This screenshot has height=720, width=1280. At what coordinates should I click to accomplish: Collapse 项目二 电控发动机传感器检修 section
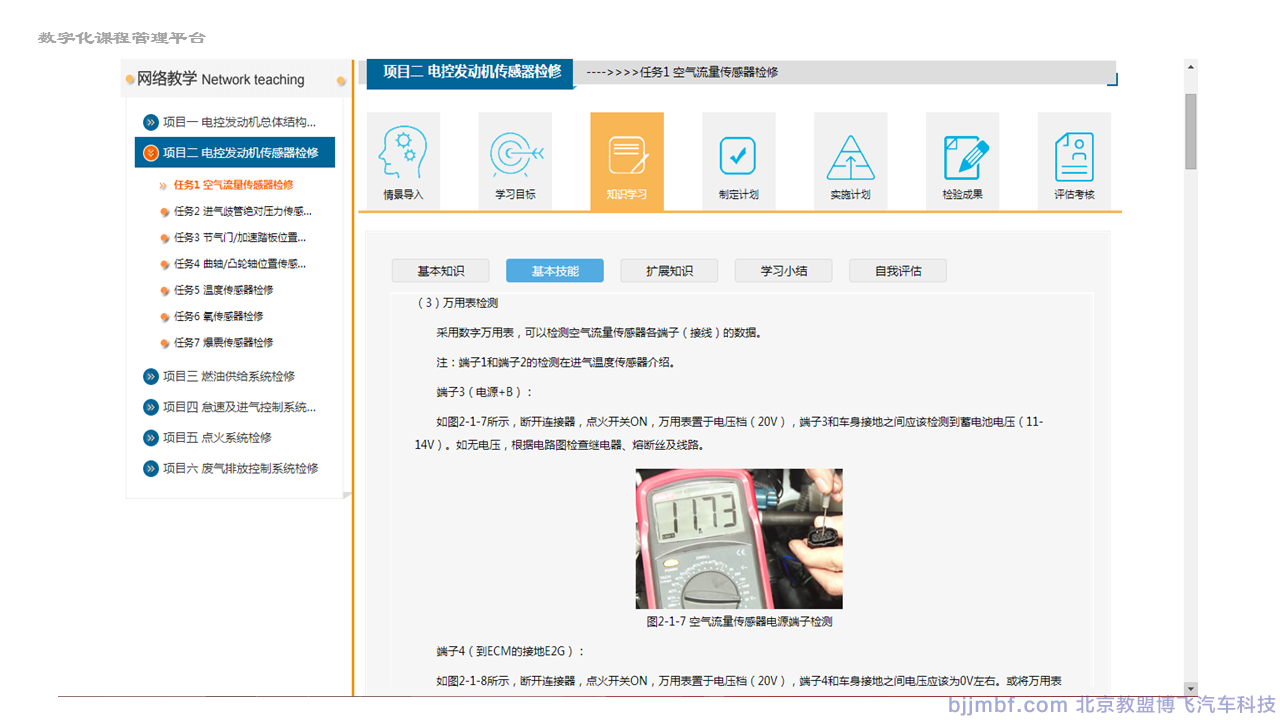(151, 153)
